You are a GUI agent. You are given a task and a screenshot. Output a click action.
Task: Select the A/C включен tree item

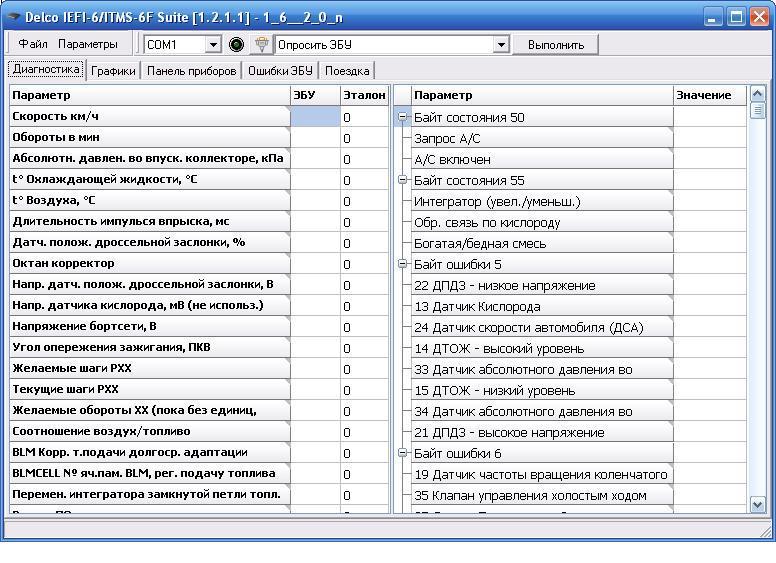542,159
